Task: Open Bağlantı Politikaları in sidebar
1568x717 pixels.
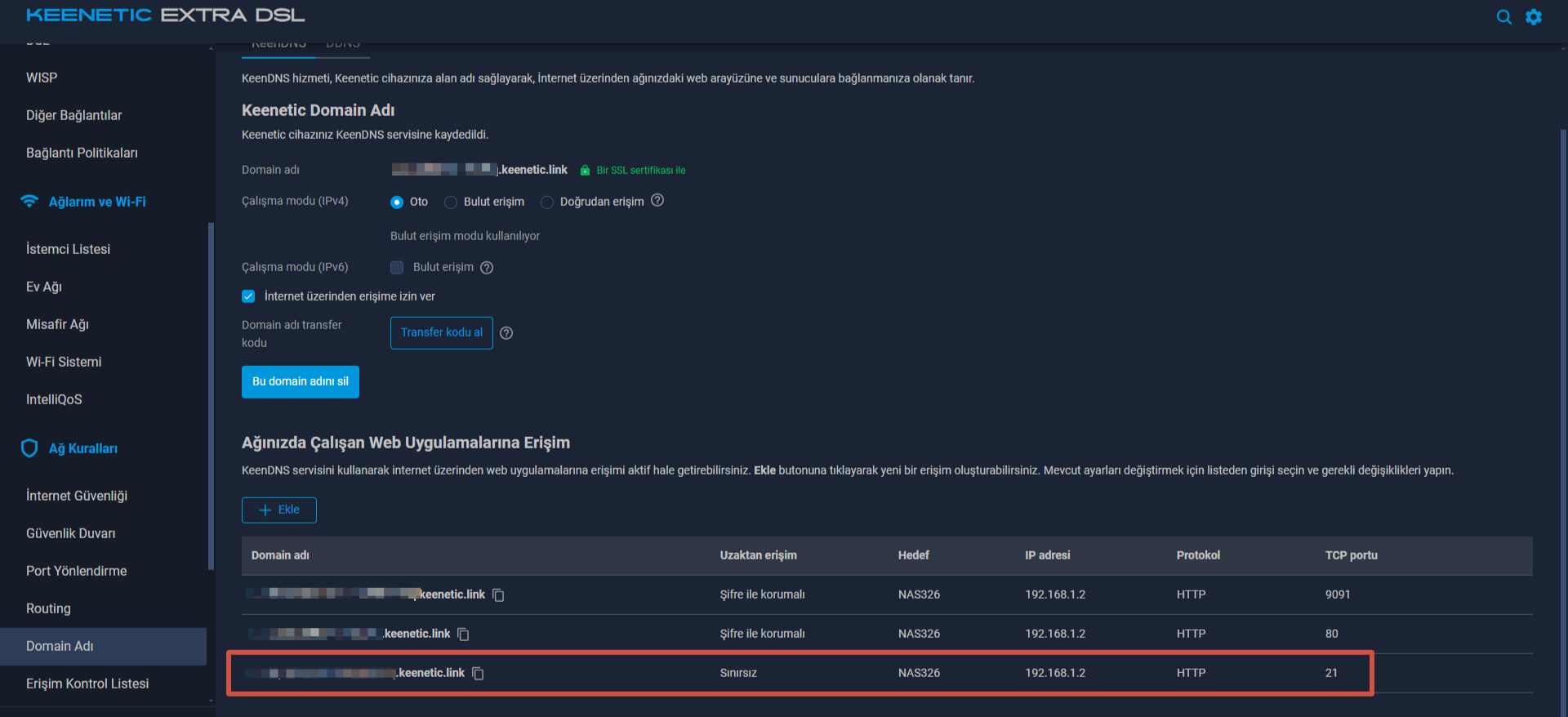Action: point(82,153)
